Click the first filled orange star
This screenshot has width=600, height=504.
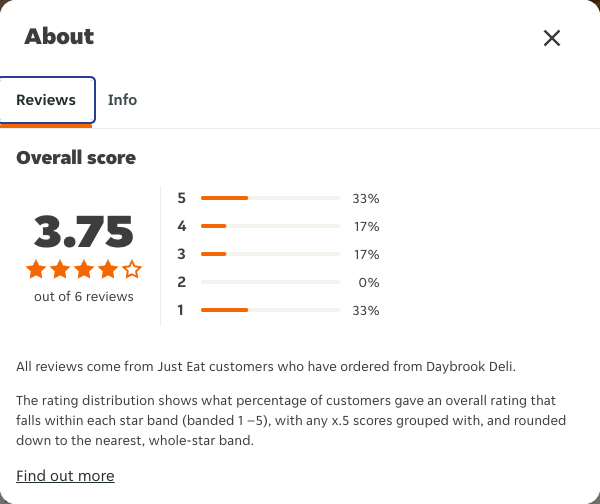[36, 269]
